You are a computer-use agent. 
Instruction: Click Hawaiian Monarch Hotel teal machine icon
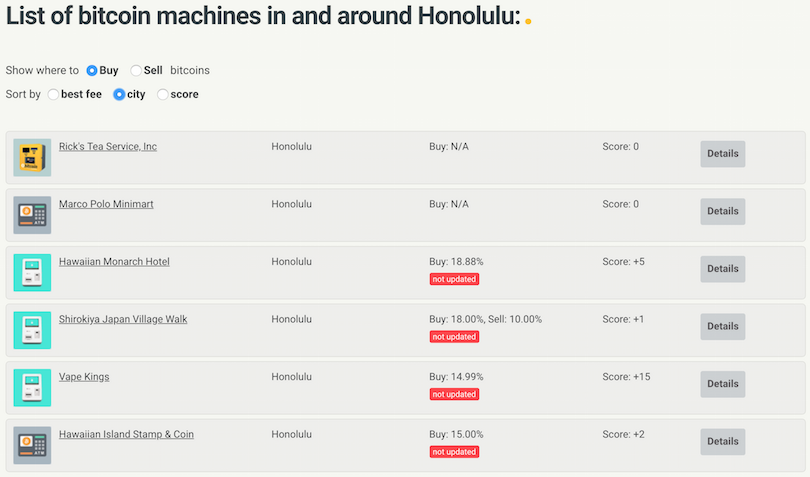pyautogui.click(x=32, y=272)
